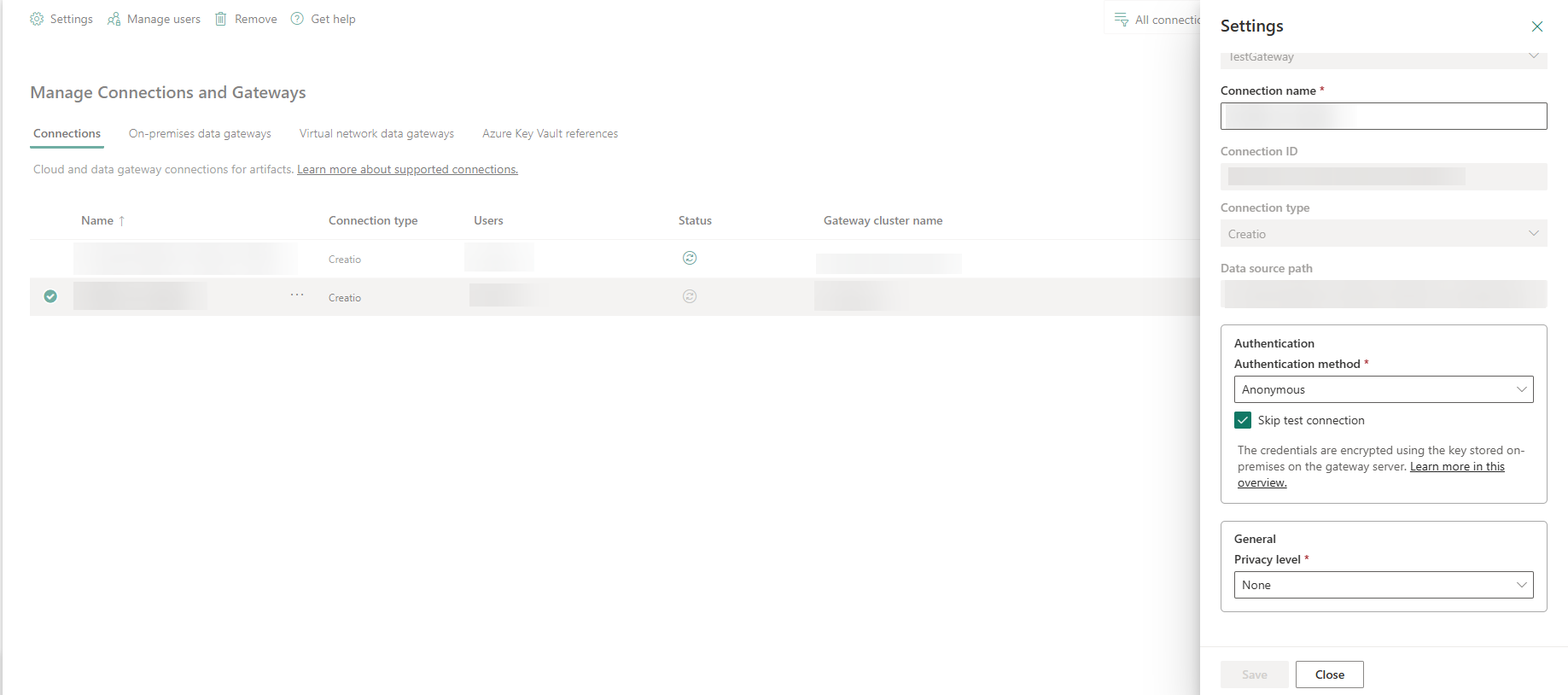The image size is (1568, 695).
Task: Go to Azure Key Vault references tab
Action: click(550, 134)
